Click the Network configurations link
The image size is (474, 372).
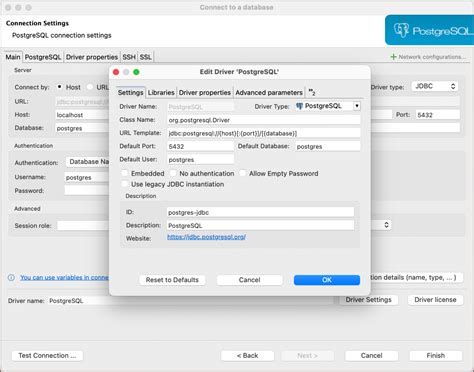tap(432, 57)
